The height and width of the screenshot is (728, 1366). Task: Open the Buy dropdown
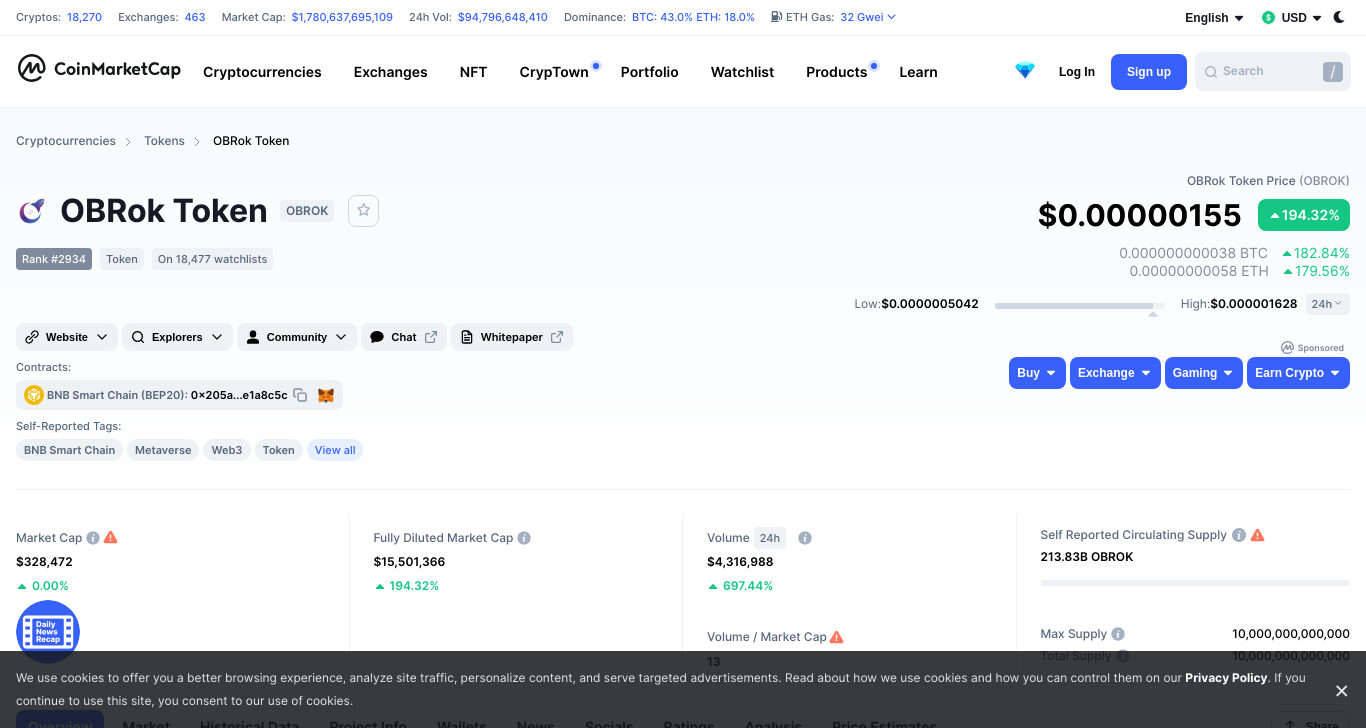1037,373
